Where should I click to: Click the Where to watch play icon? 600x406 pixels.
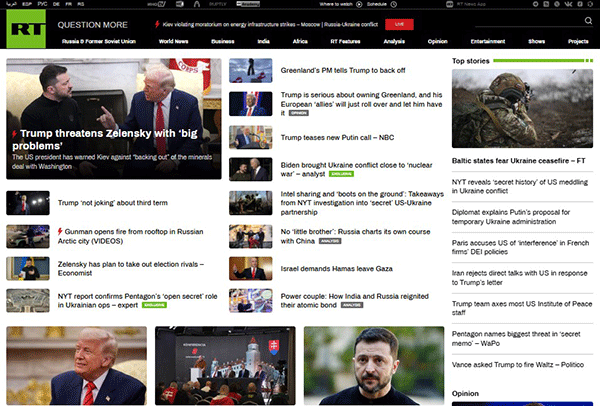pos(357,4)
